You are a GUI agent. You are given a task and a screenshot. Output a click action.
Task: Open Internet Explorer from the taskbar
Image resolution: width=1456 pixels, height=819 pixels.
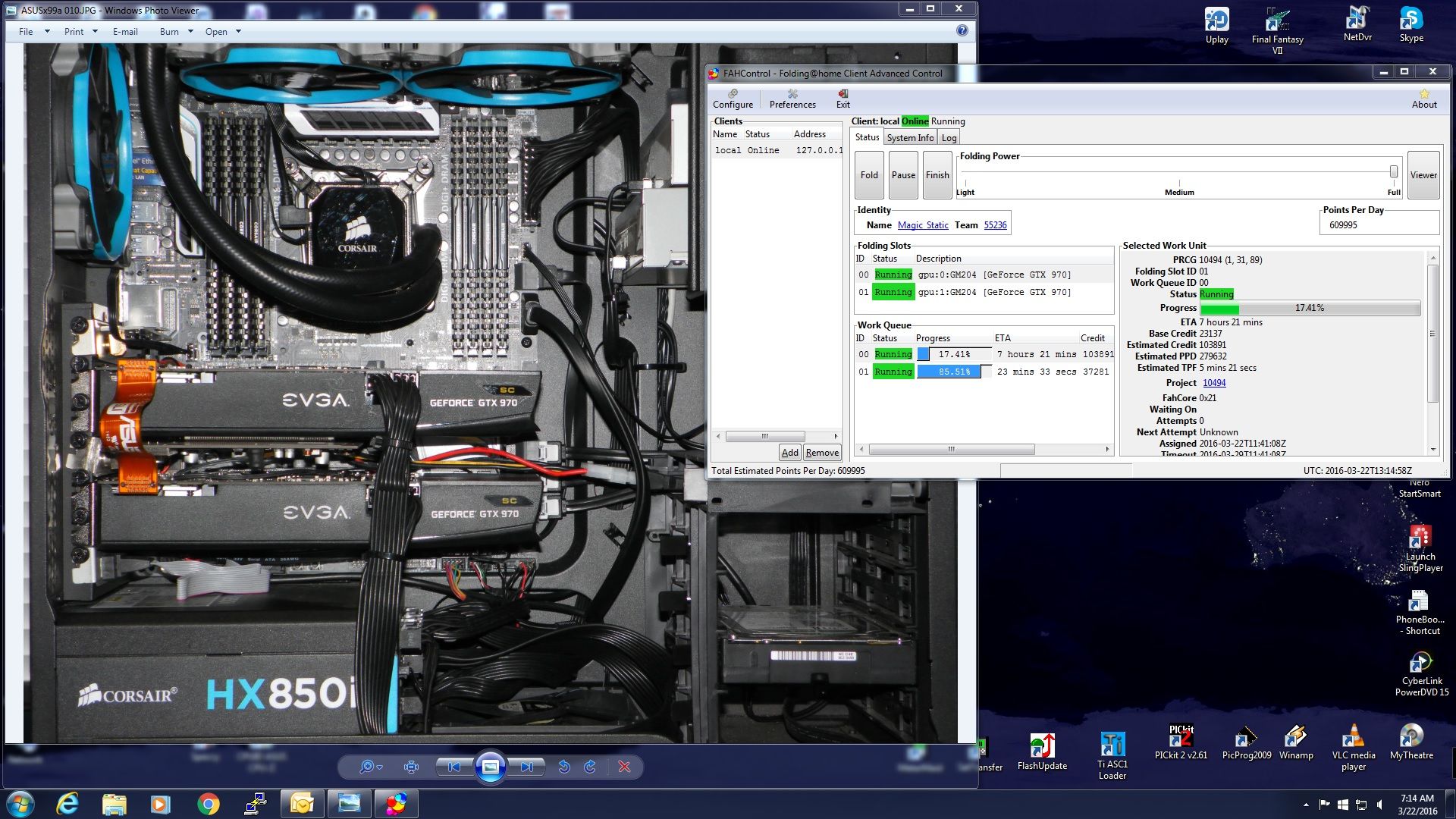point(67,804)
